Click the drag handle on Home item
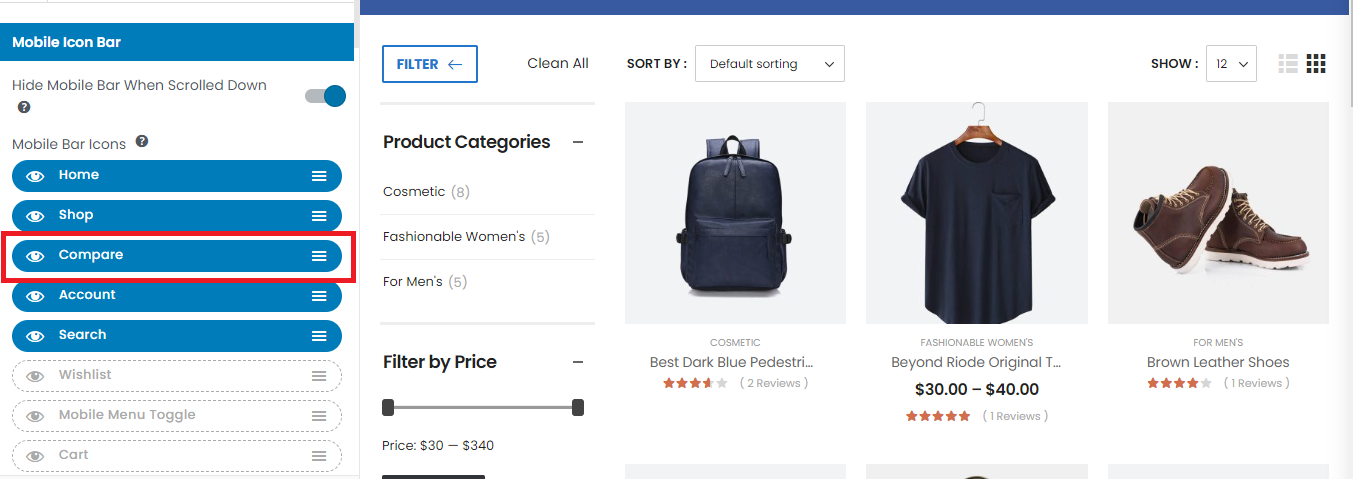This screenshot has width=1353, height=479. point(319,176)
